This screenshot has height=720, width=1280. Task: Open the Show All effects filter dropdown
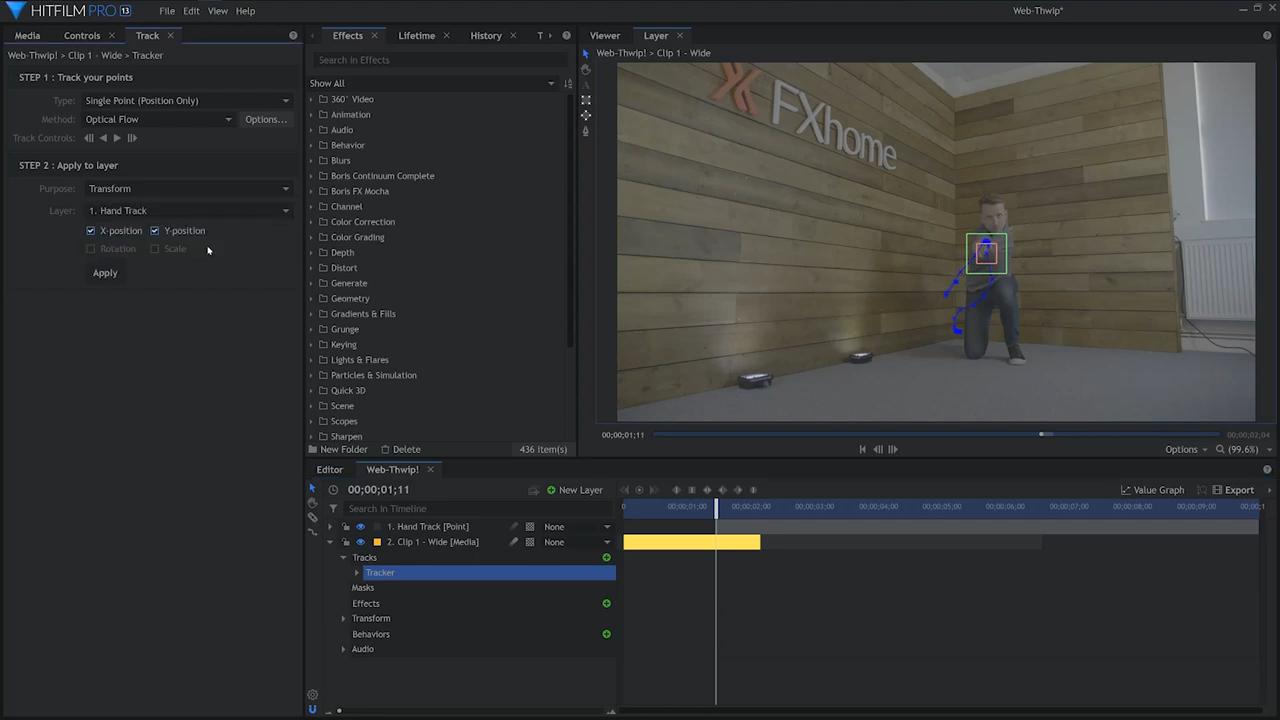[432, 83]
